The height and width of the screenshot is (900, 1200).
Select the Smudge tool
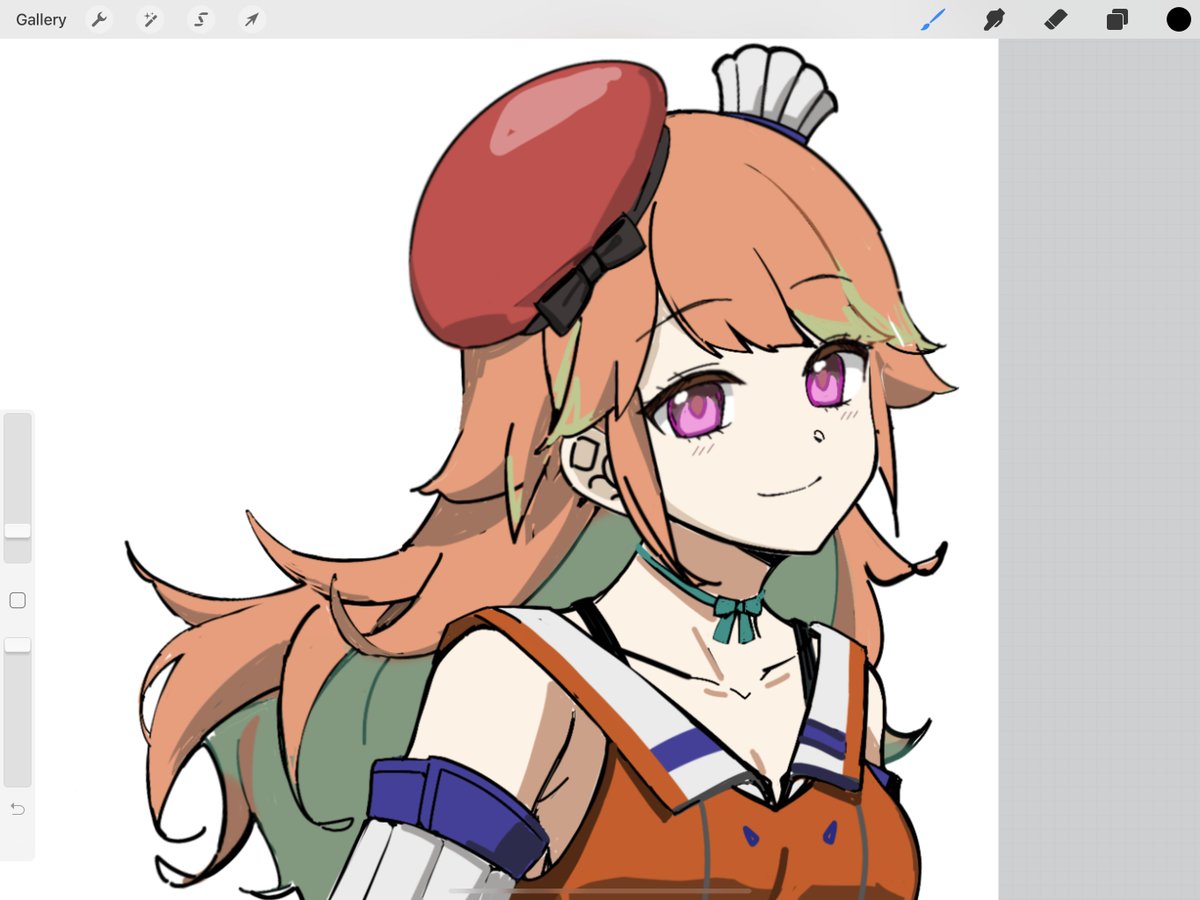click(994, 19)
